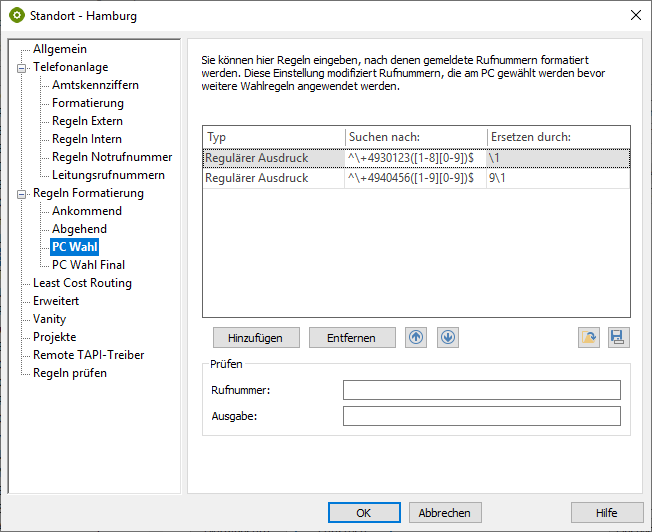Move selected rule up with arrow icon
Screen dimensions: 652x532
416,337
